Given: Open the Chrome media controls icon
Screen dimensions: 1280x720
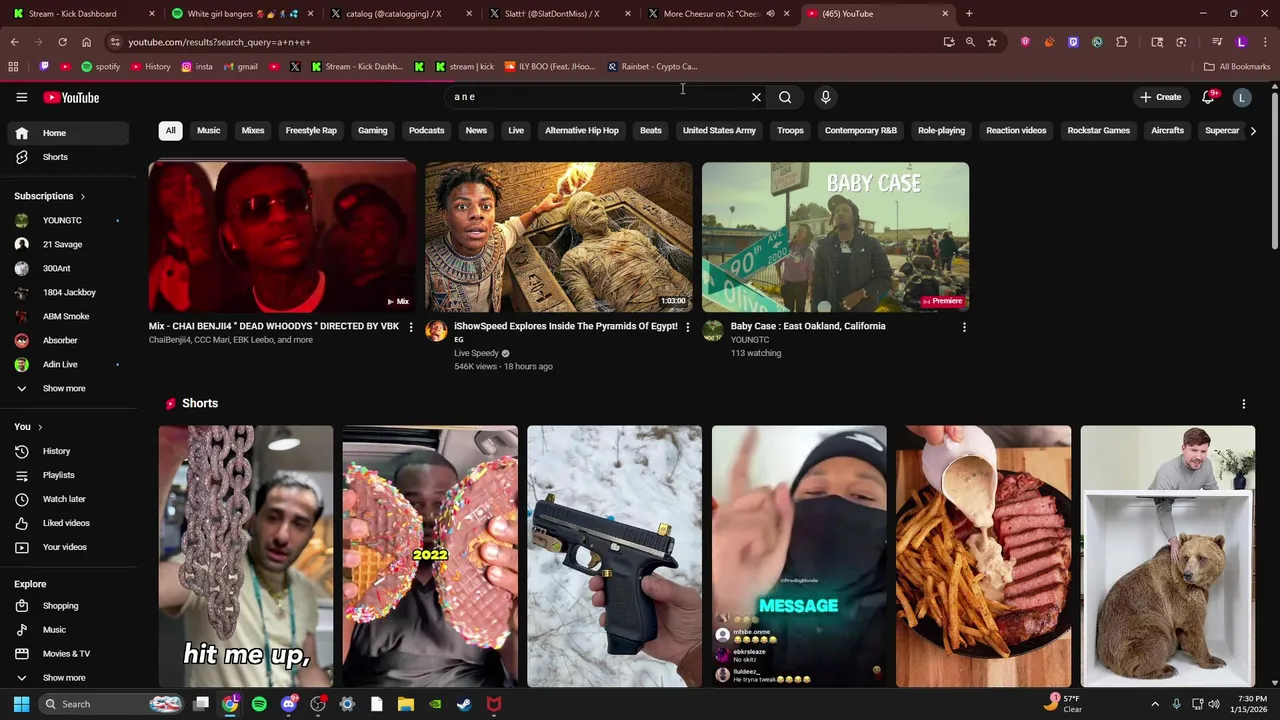Looking at the screenshot, I should click(x=1217, y=42).
